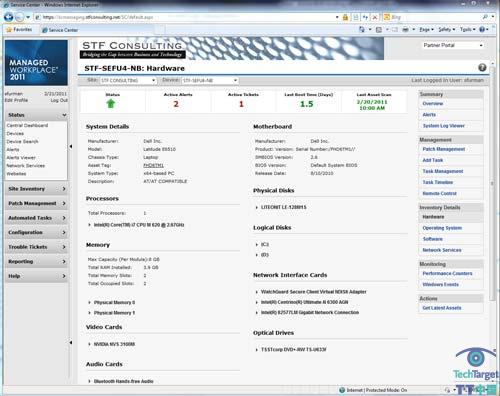Click the browser Forward arrow button
Image resolution: width=500 pixels, height=396 pixels.
tap(20, 17)
